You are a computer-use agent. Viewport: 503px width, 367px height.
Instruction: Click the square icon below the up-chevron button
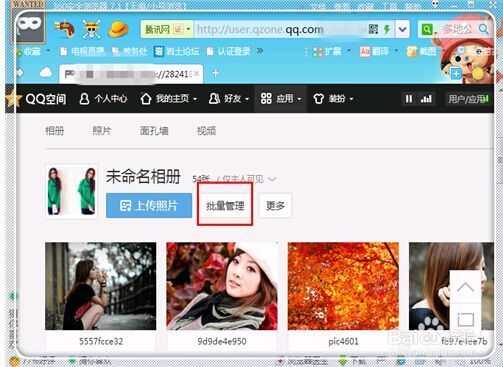(465, 319)
